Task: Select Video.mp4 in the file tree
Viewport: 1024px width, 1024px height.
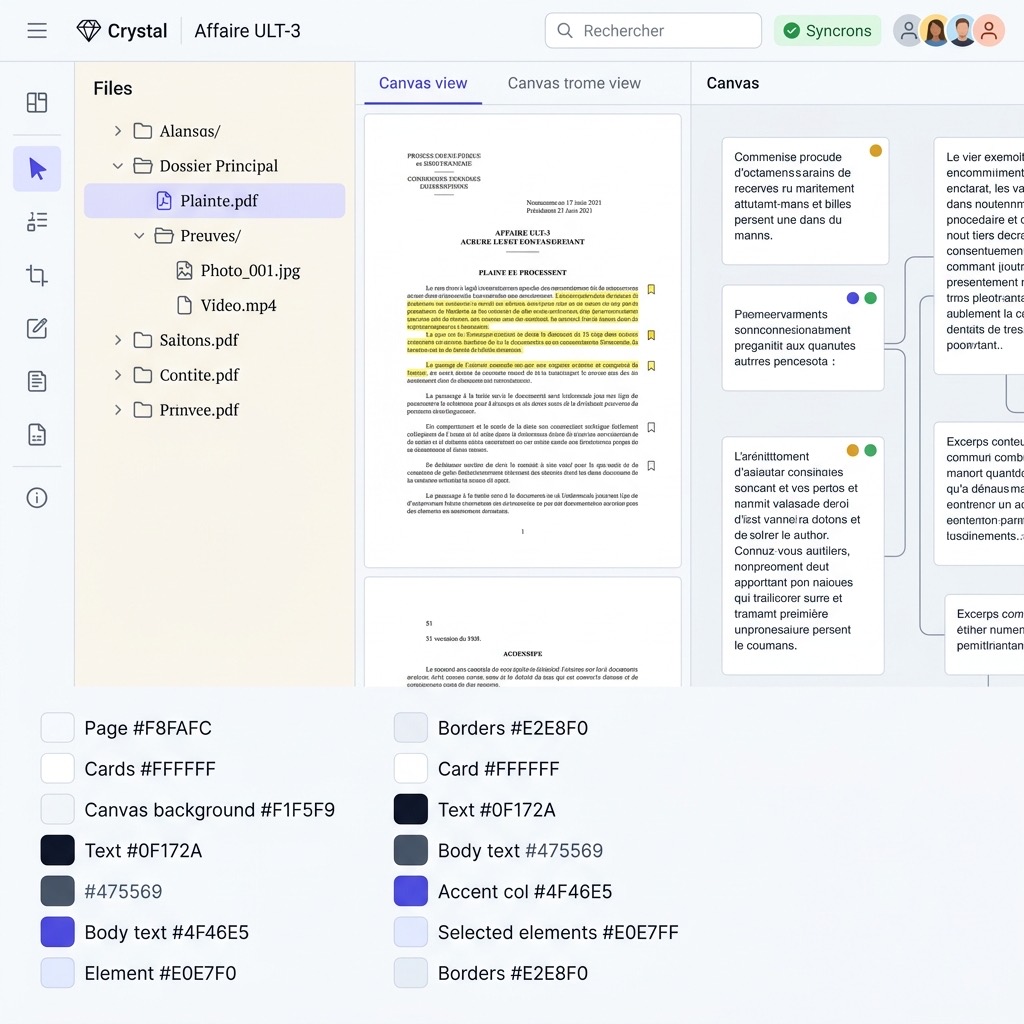Action: click(x=238, y=306)
